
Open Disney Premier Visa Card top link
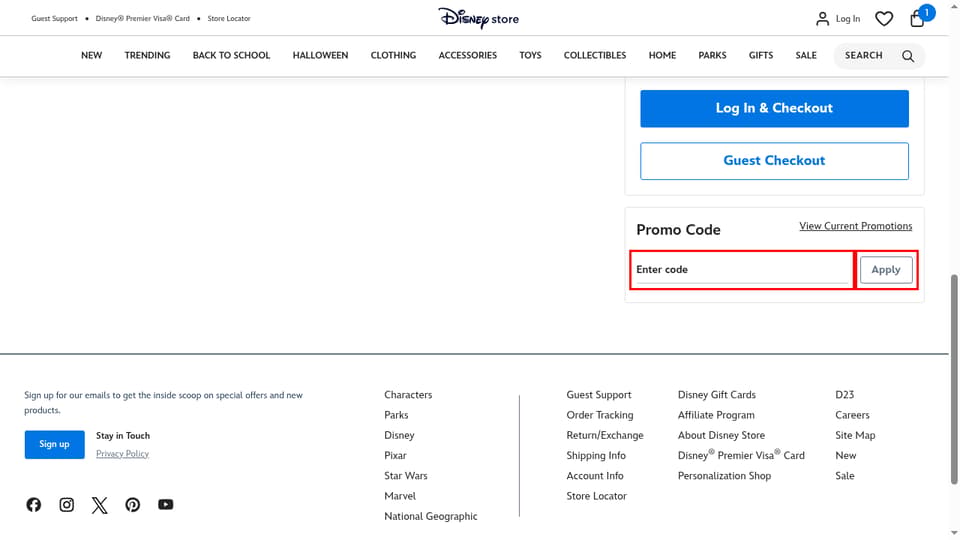pos(143,18)
